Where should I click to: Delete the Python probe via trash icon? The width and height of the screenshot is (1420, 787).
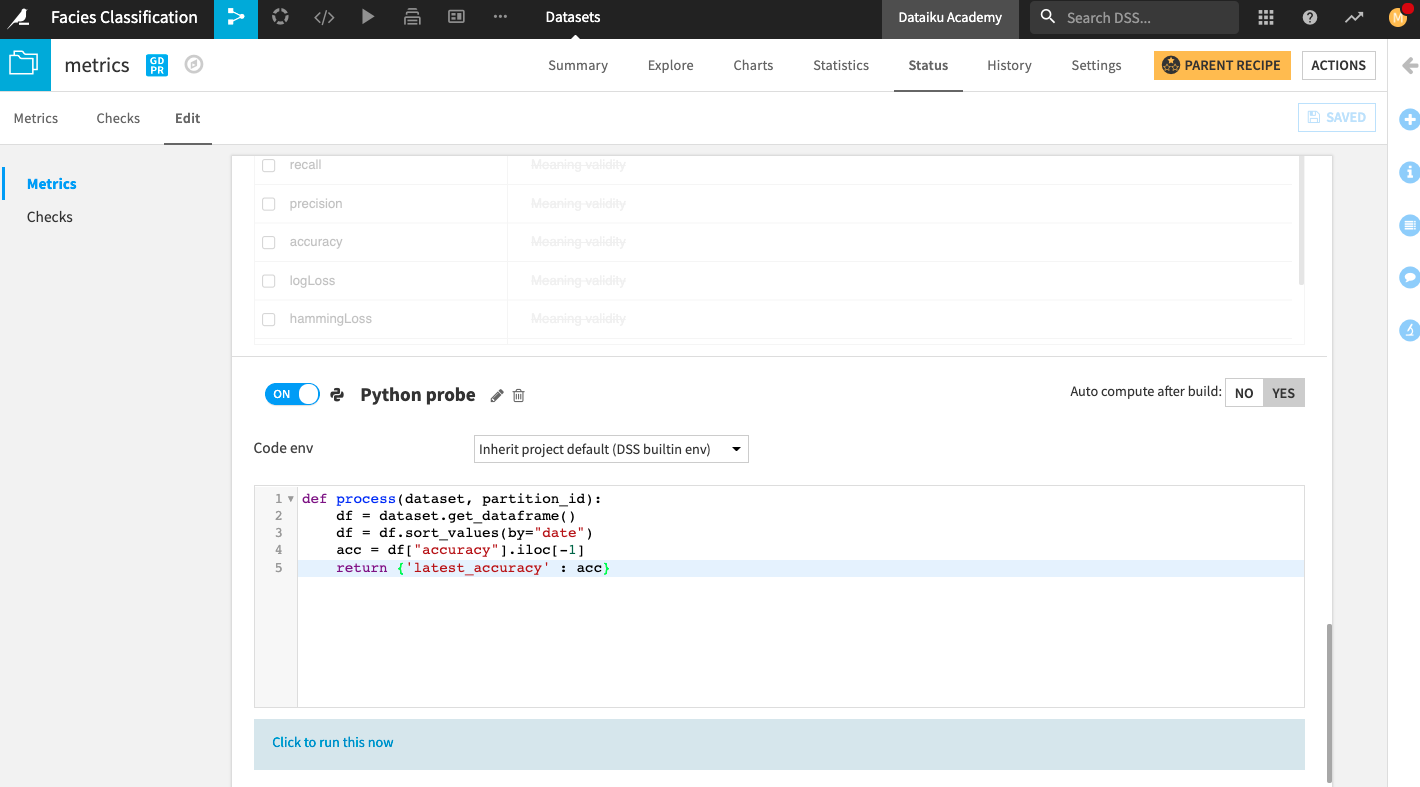(518, 395)
